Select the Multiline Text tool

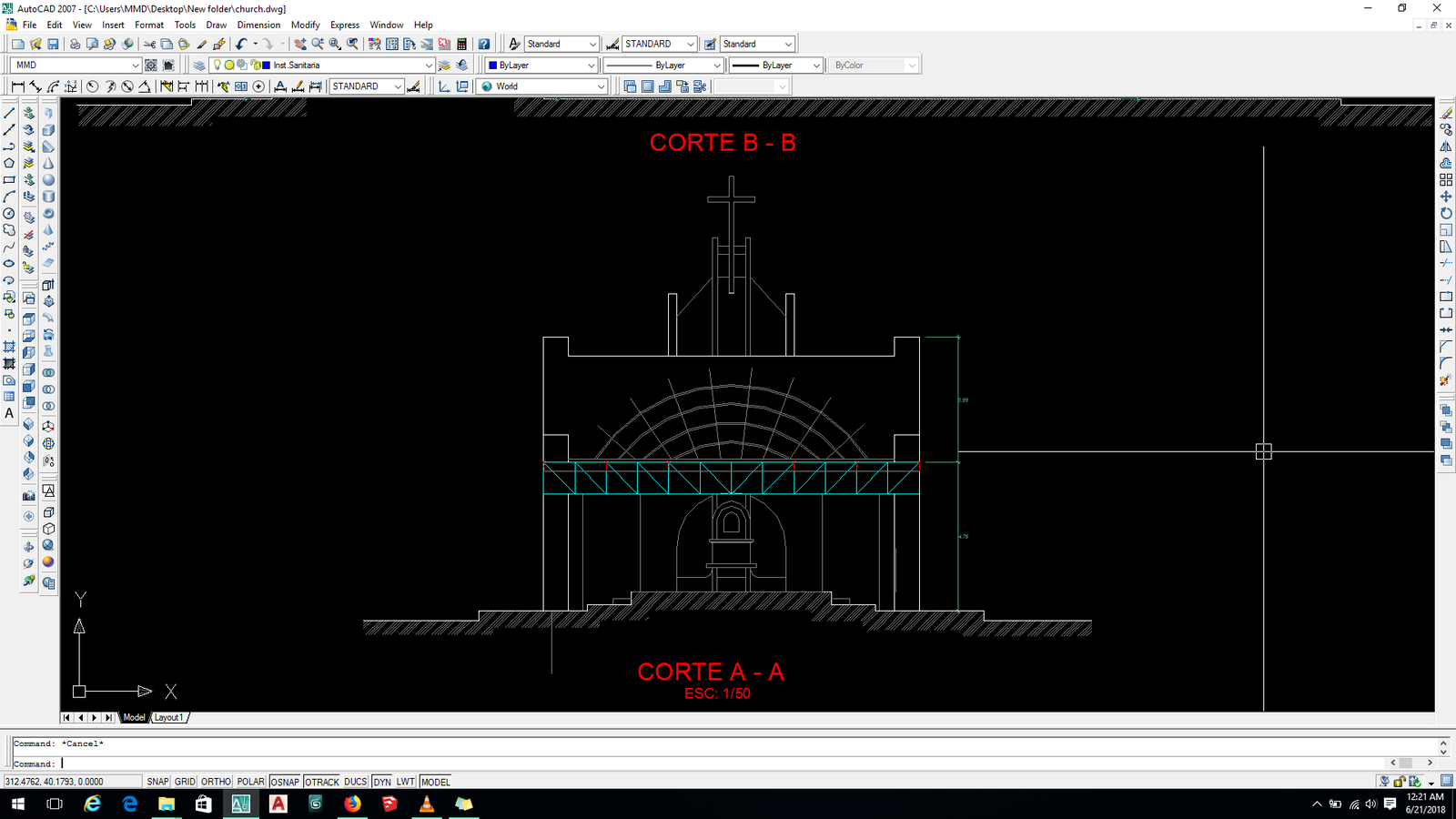coord(9,413)
